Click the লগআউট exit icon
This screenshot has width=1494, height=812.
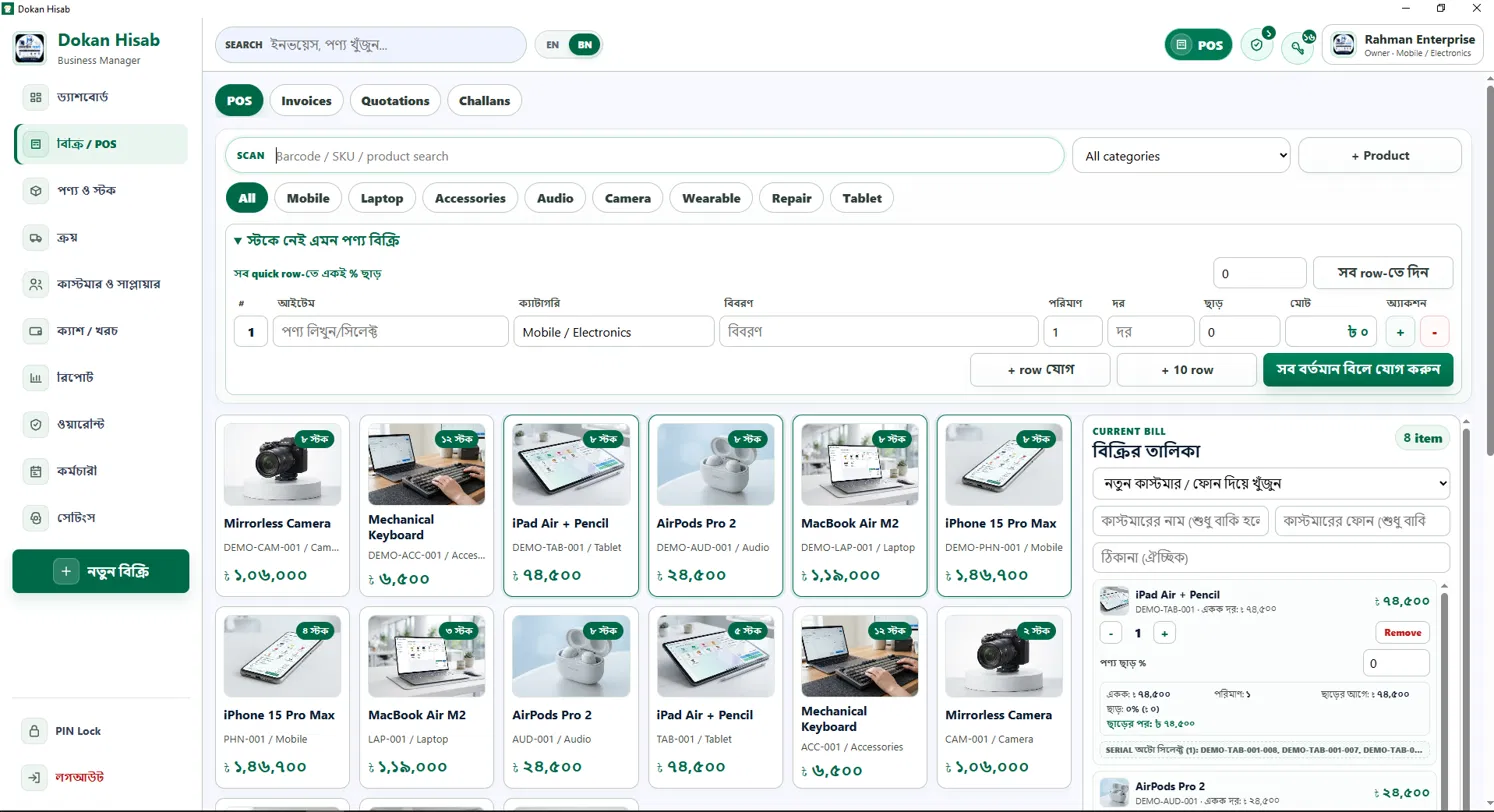click(34, 777)
